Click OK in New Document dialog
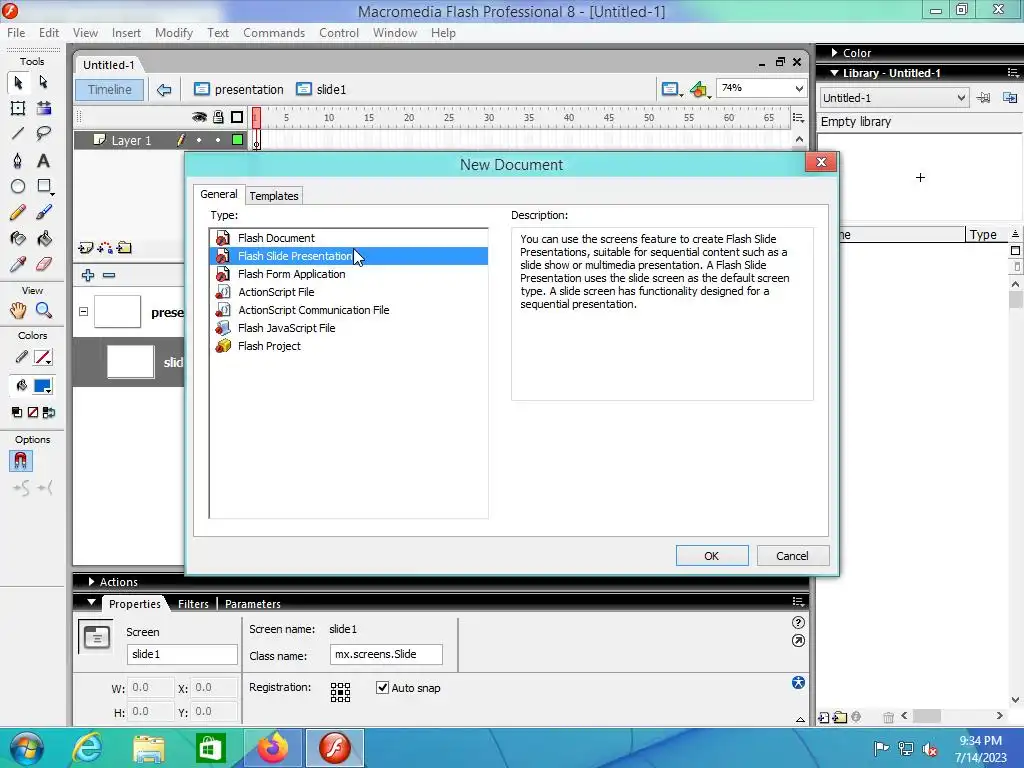The height and width of the screenshot is (768, 1024). click(712, 556)
